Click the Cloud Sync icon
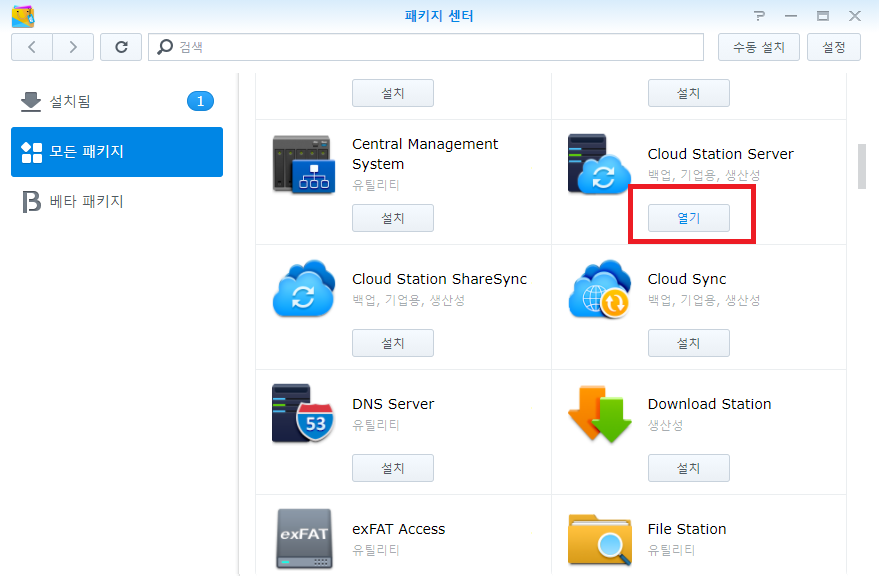The width and height of the screenshot is (879, 576). pos(599,289)
